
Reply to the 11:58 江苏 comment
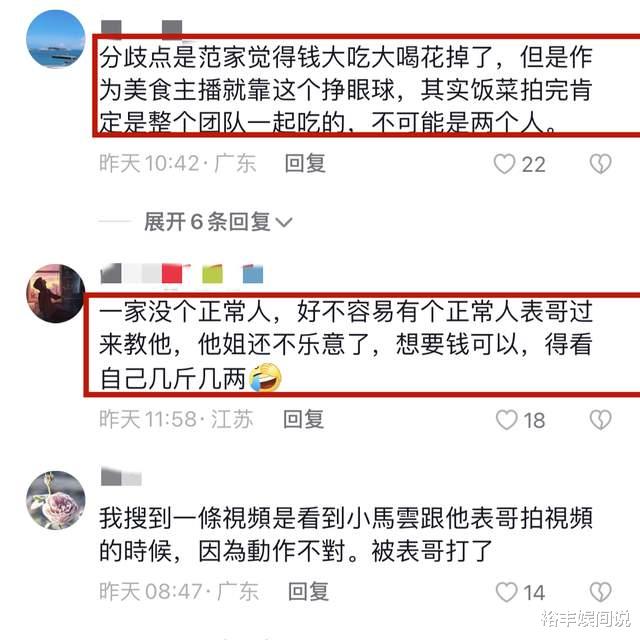pyautogui.click(x=304, y=419)
